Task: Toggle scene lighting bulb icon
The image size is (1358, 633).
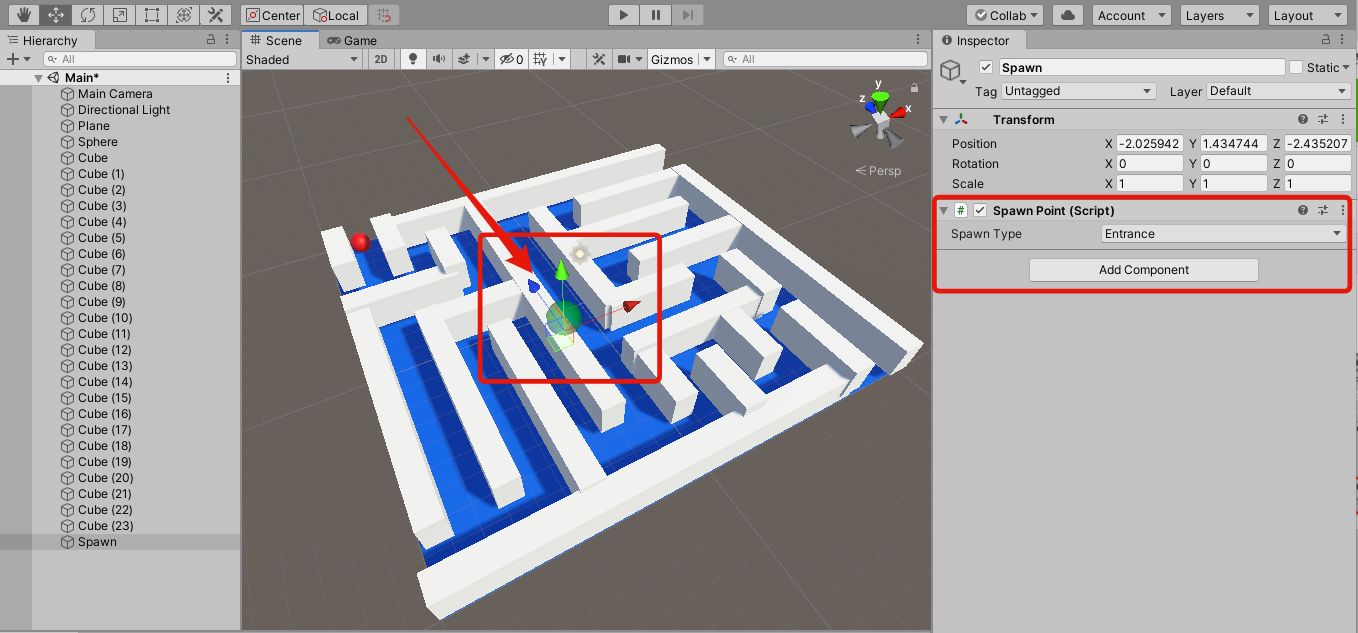Action: coord(411,59)
